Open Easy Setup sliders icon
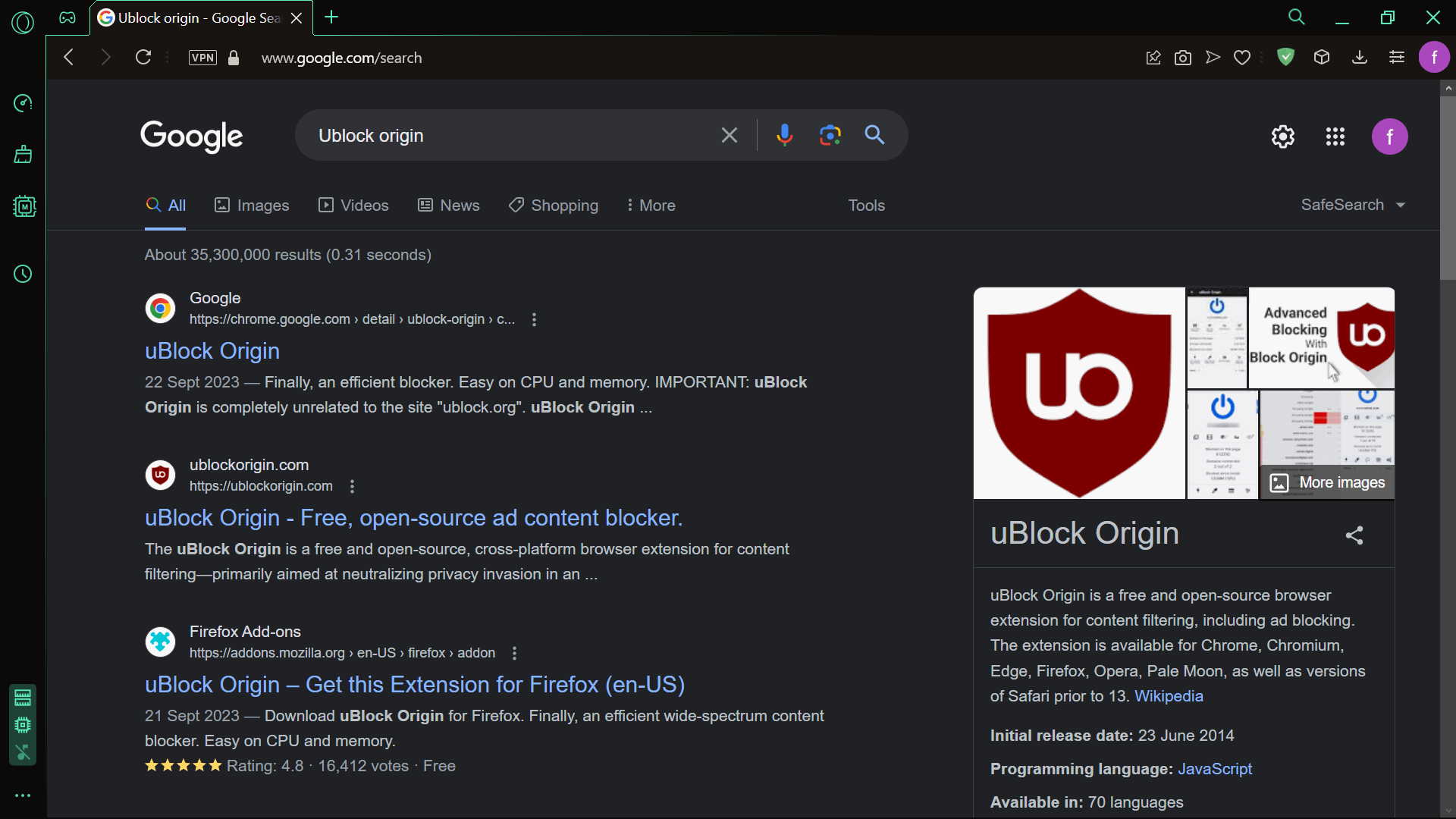The width and height of the screenshot is (1456, 819). (1397, 57)
